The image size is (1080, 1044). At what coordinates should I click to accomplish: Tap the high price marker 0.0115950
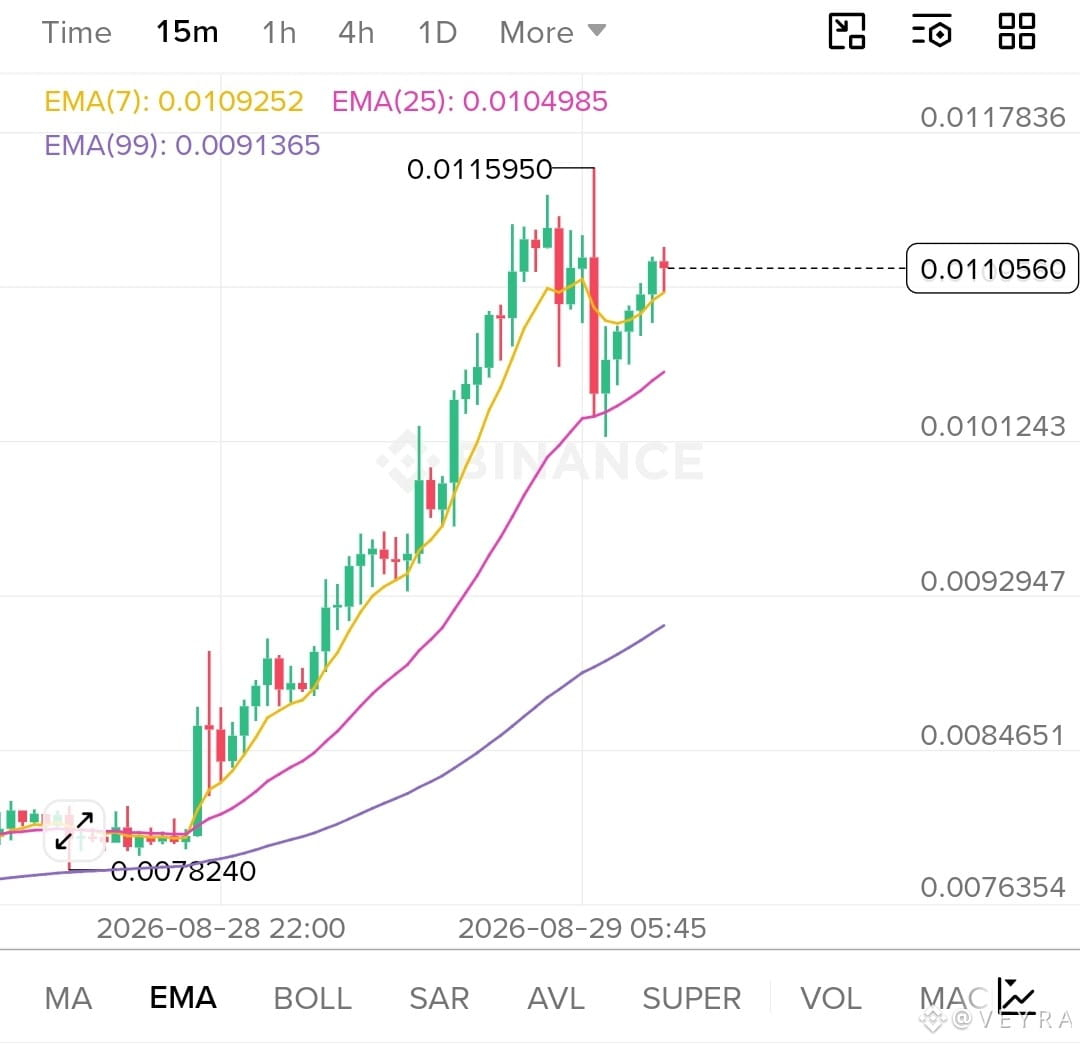click(479, 169)
